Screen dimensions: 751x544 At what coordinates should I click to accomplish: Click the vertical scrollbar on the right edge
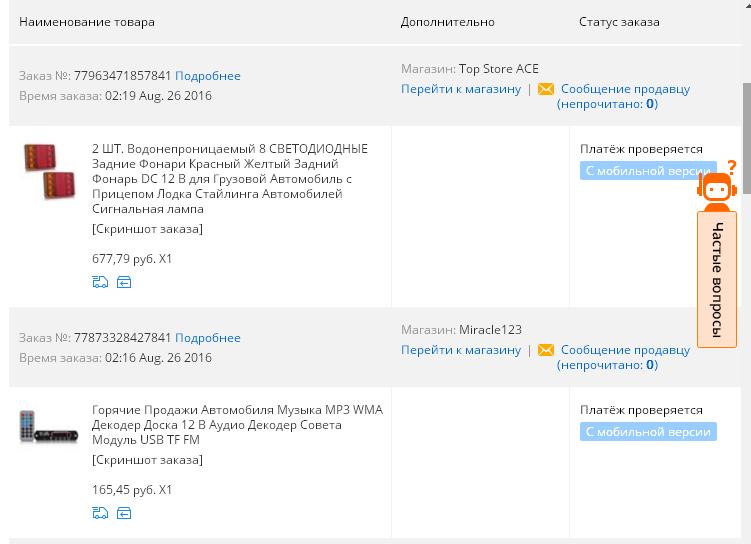coord(746,150)
